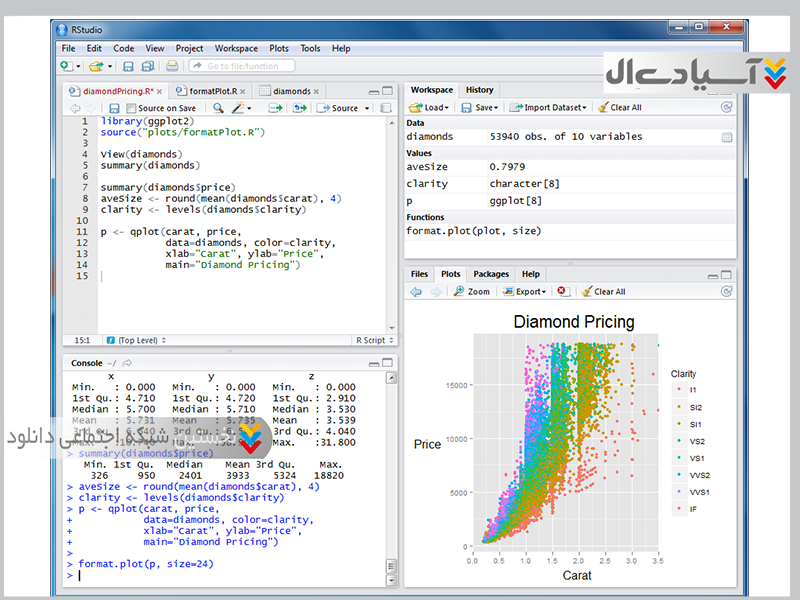
Task: Click the Run current line icon
Action: point(275,108)
